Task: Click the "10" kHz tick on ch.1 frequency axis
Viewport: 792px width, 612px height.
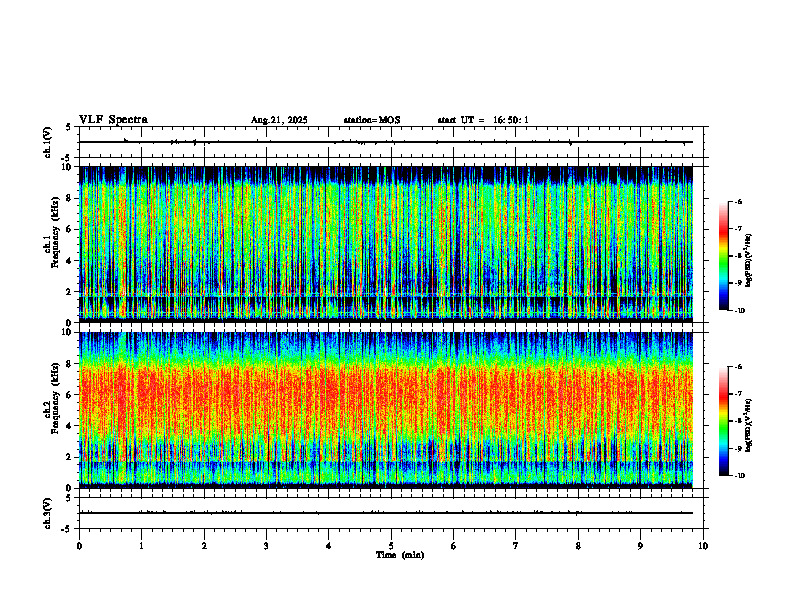Action: pyautogui.click(x=67, y=167)
